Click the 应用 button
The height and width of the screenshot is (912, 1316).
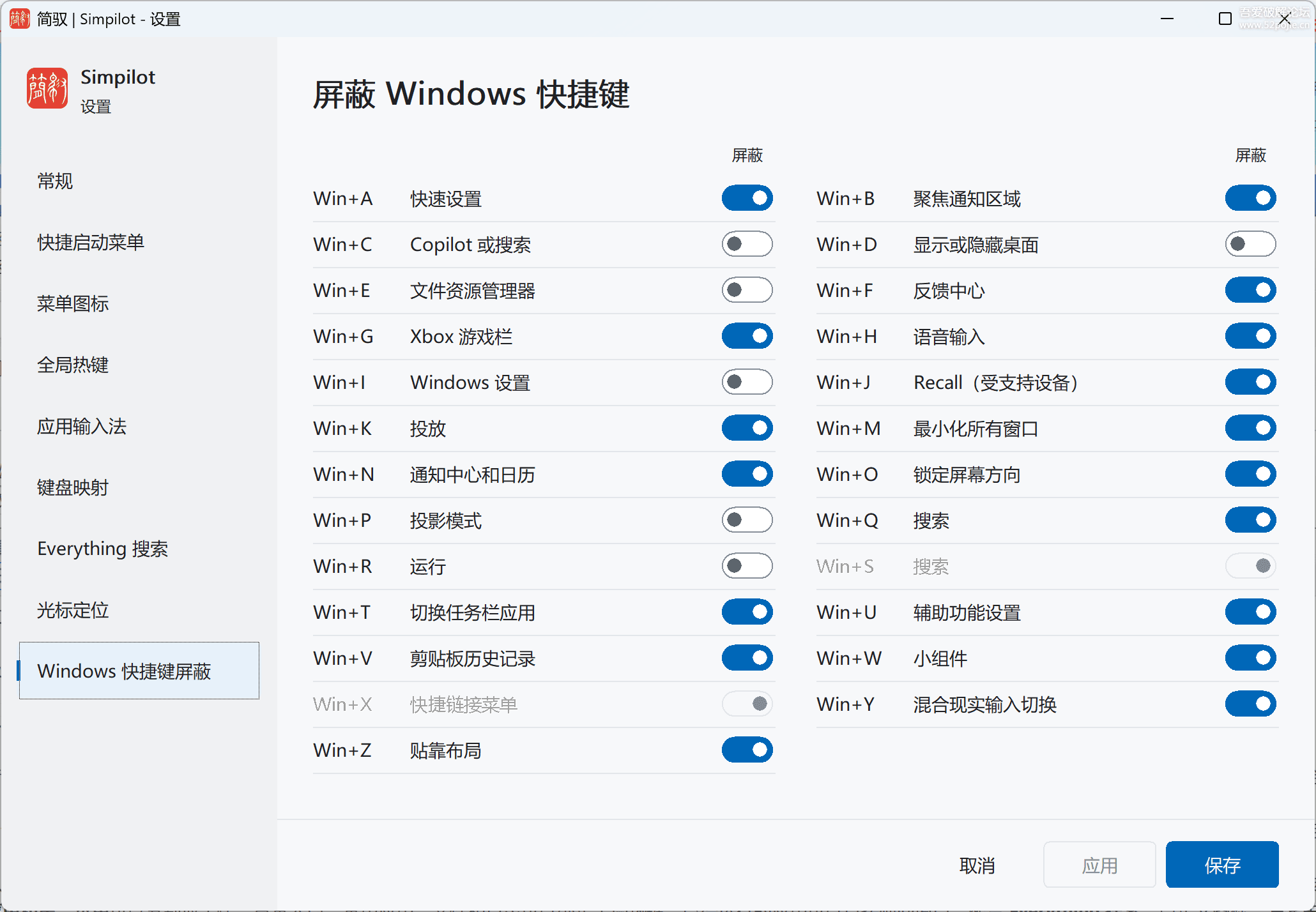pyautogui.click(x=1099, y=865)
